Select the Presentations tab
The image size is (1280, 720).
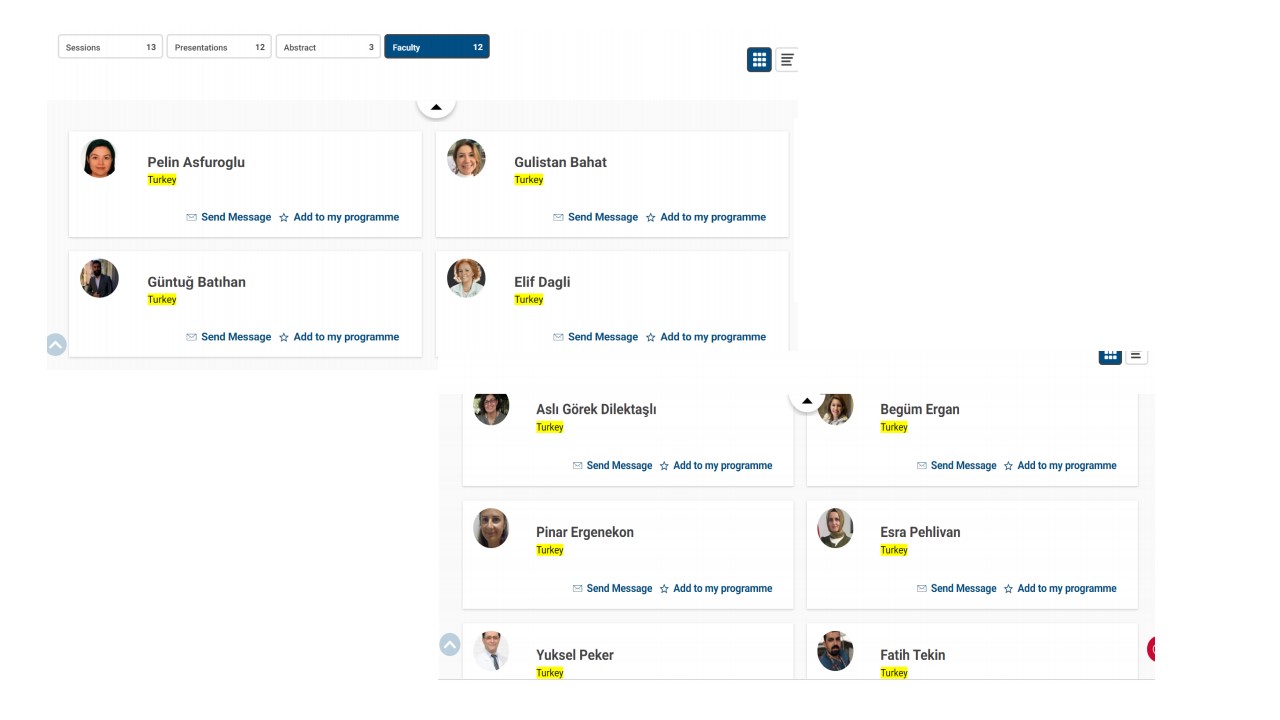point(219,47)
